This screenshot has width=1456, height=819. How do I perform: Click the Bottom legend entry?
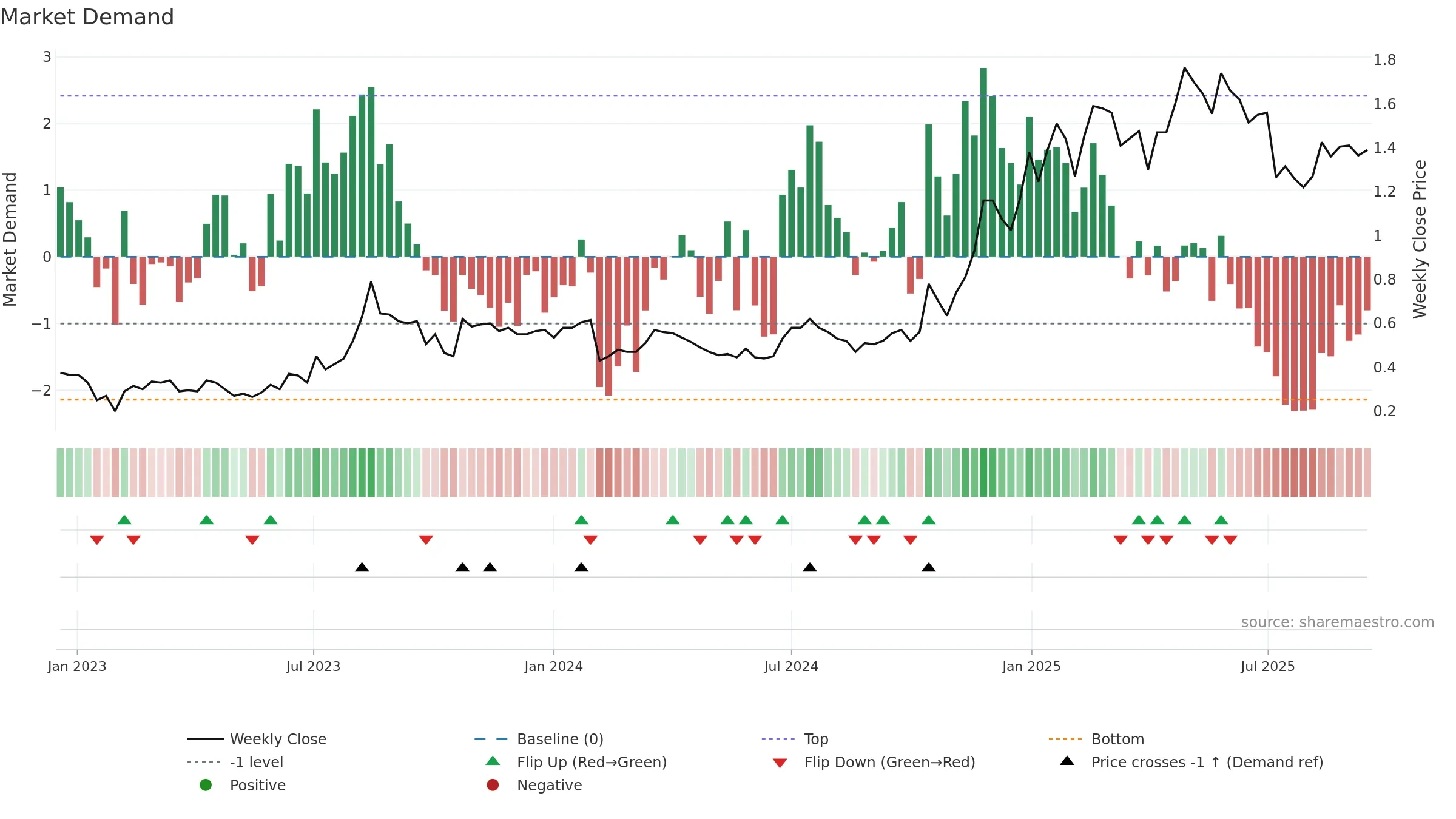pyautogui.click(x=1096, y=739)
